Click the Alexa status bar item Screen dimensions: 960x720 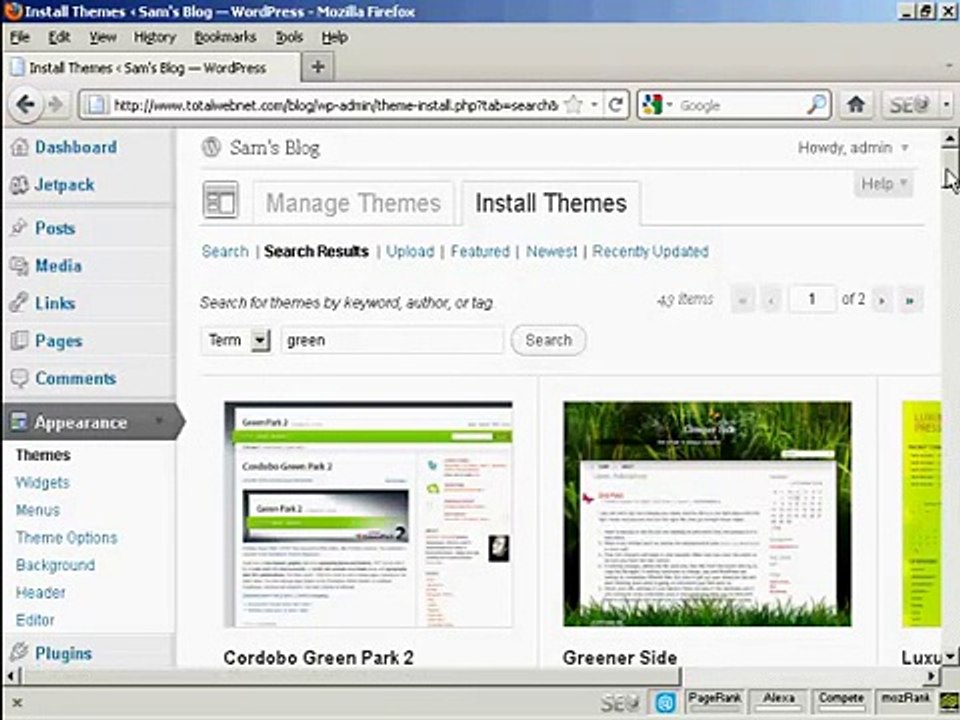[x=779, y=701]
